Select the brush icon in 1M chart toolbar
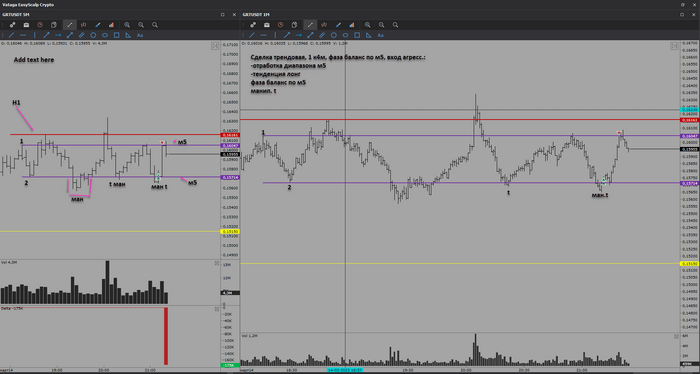700x374 pixels. pos(338,25)
